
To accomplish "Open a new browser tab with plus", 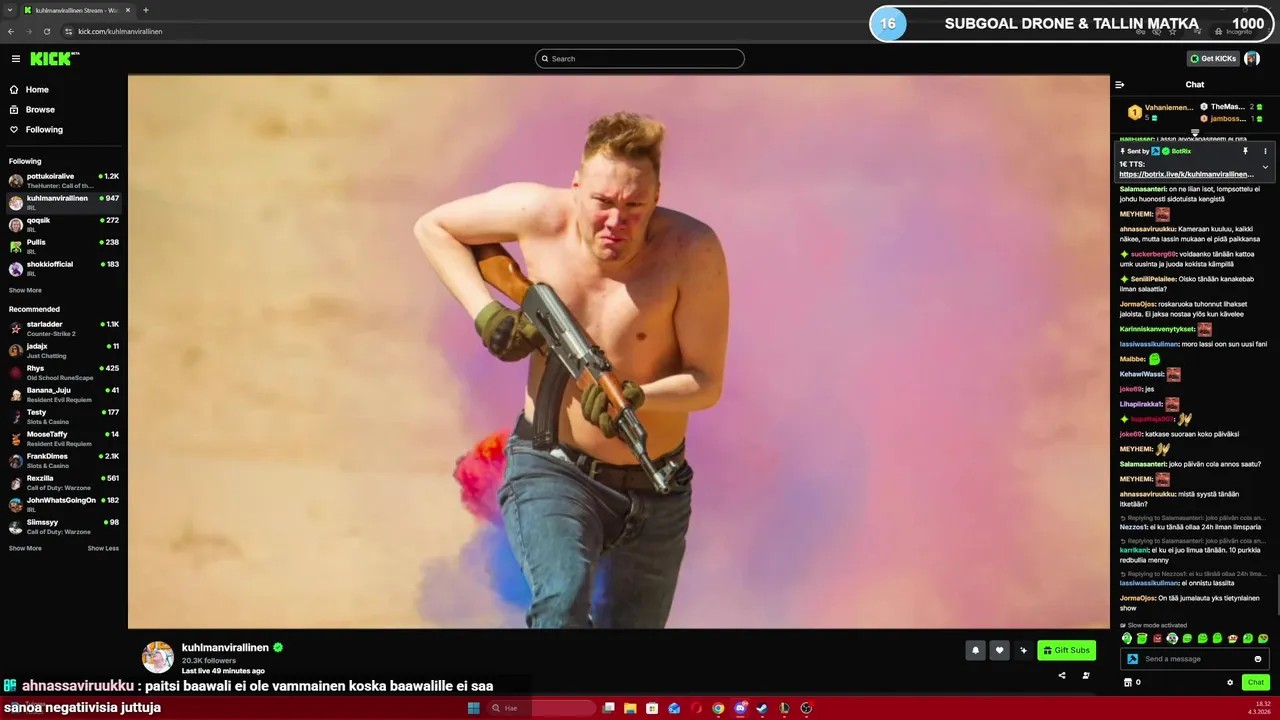I will pyautogui.click(x=146, y=10).
